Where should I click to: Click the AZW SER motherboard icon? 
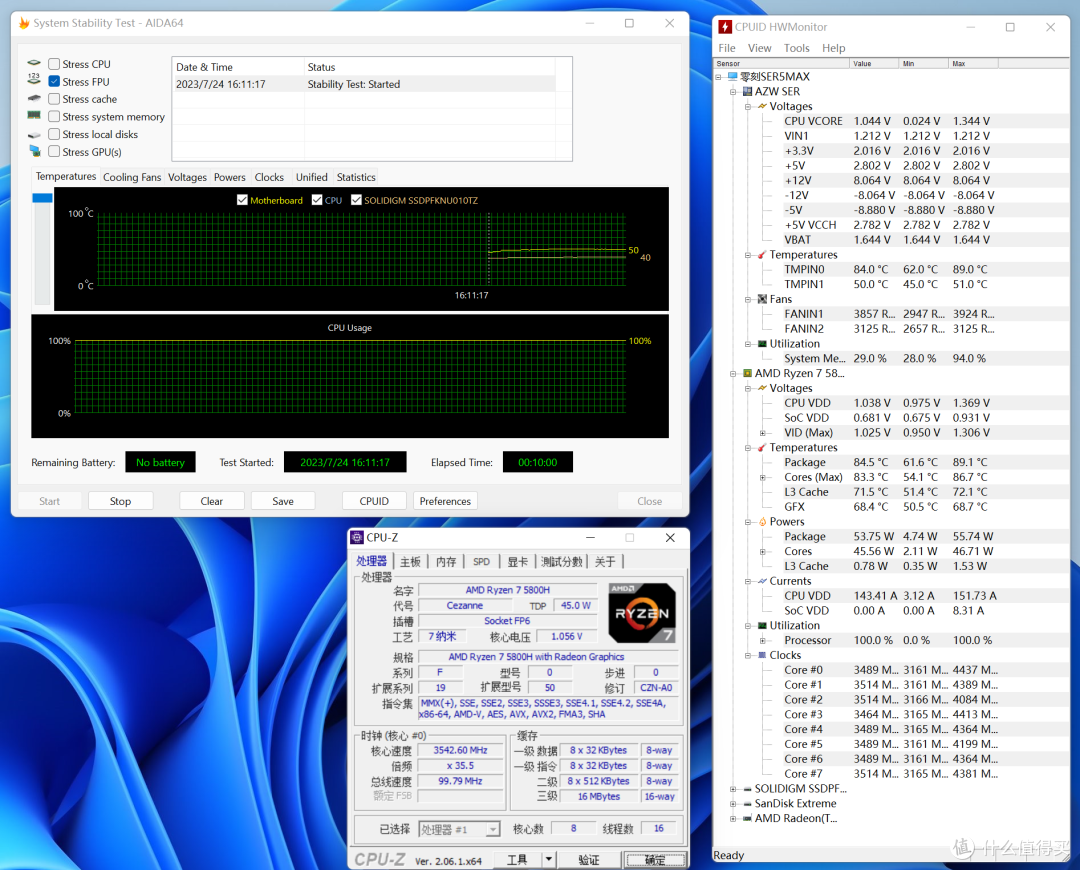click(746, 91)
